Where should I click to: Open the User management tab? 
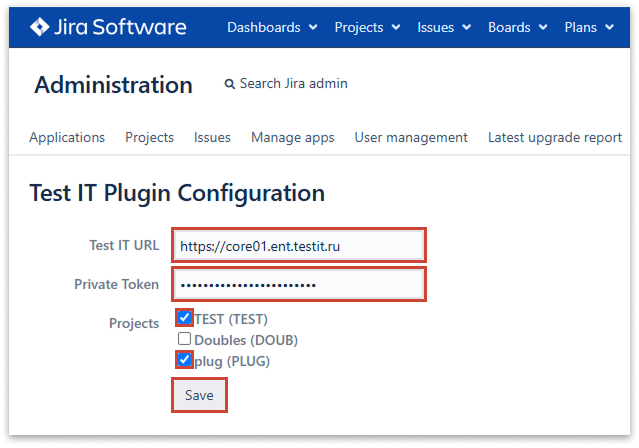click(x=411, y=137)
